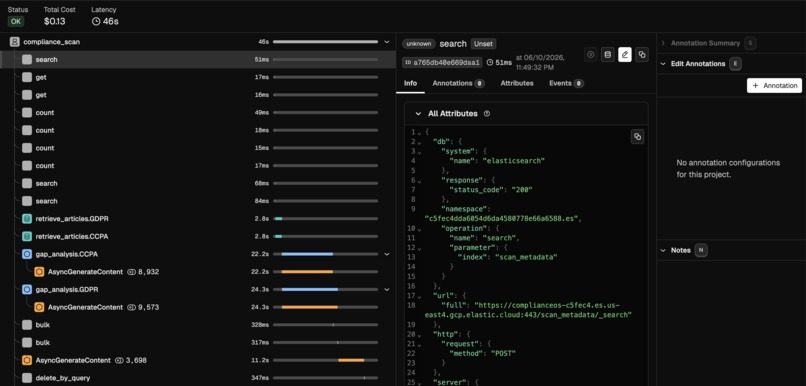Click the token icon beside 8,932
Screen dimensions: 806x386
(x=131, y=272)
